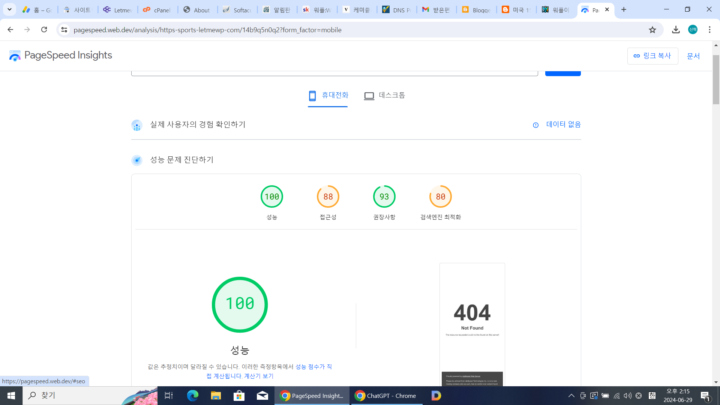720x405 pixels.
Task: Jump to 접근성 score 88 gauge
Action: click(328, 197)
